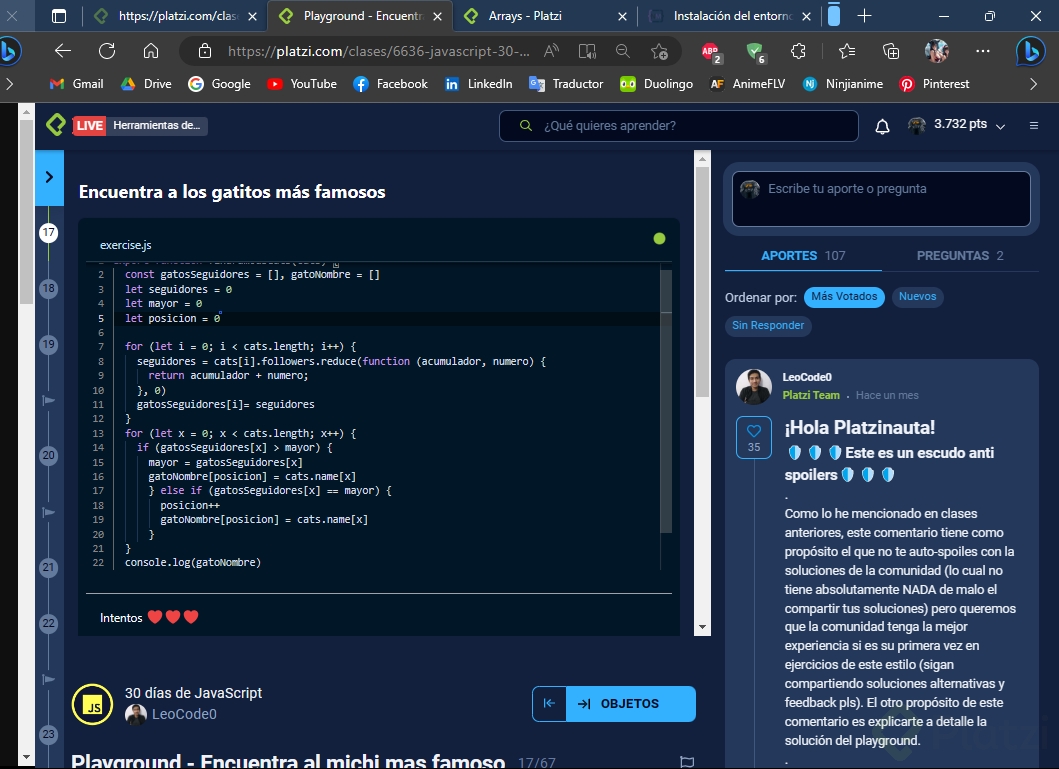Open the 30 días de JavaScript course
Image resolution: width=1059 pixels, height=769 pixels.
[193, 693]
